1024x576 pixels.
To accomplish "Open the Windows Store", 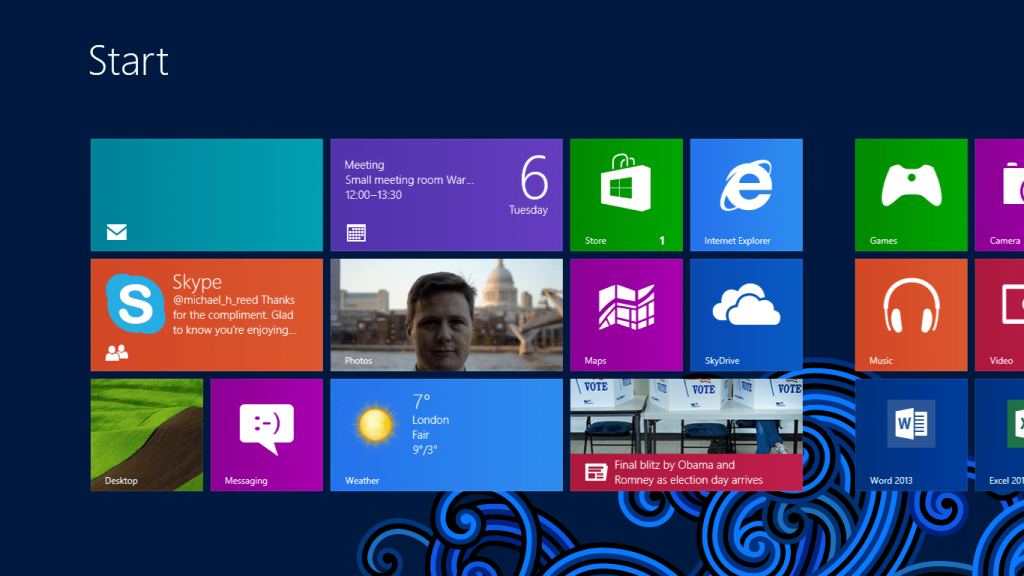I will click(626, 195).
